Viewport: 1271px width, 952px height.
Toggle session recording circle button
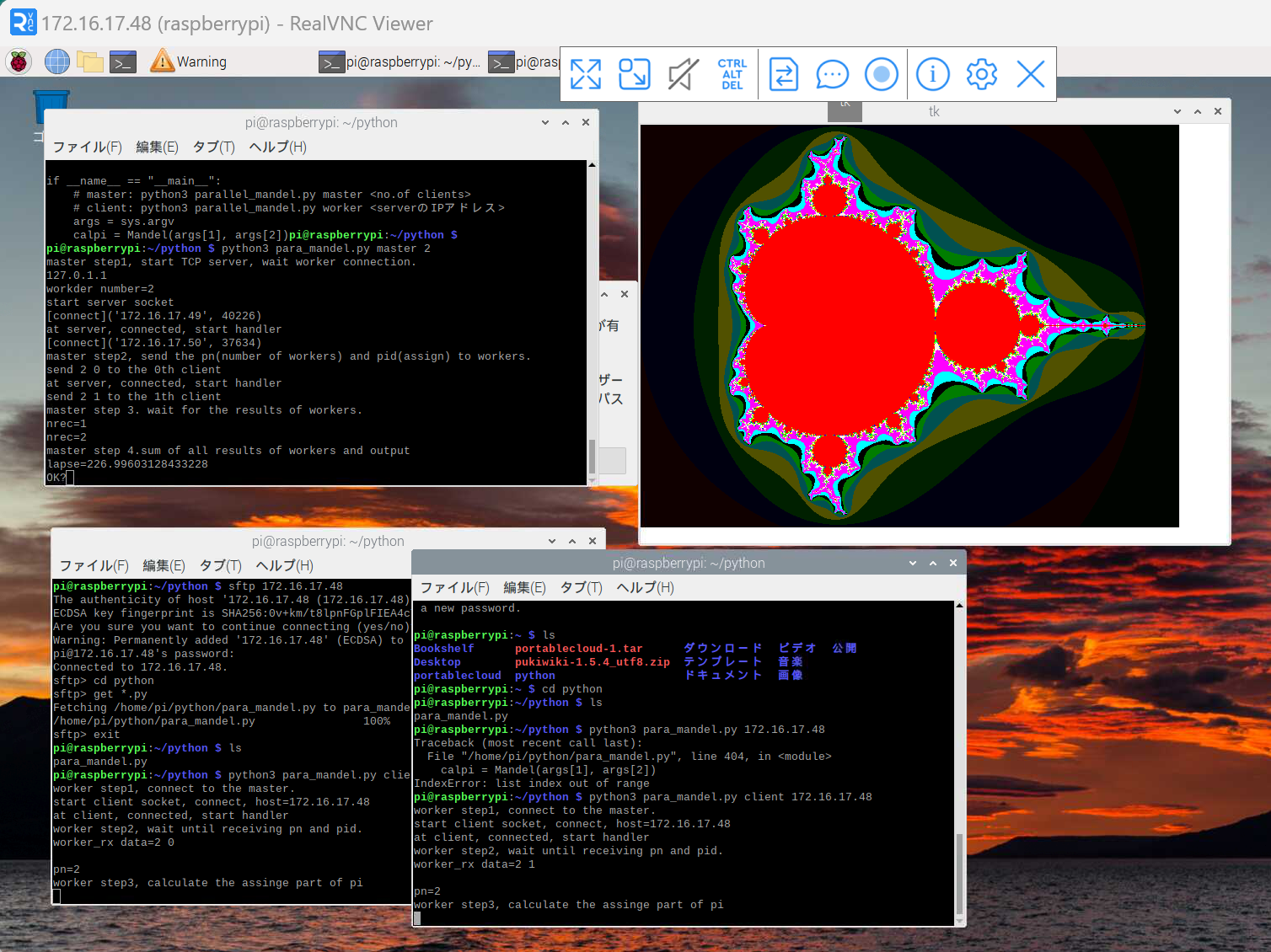tap(881, 74)
